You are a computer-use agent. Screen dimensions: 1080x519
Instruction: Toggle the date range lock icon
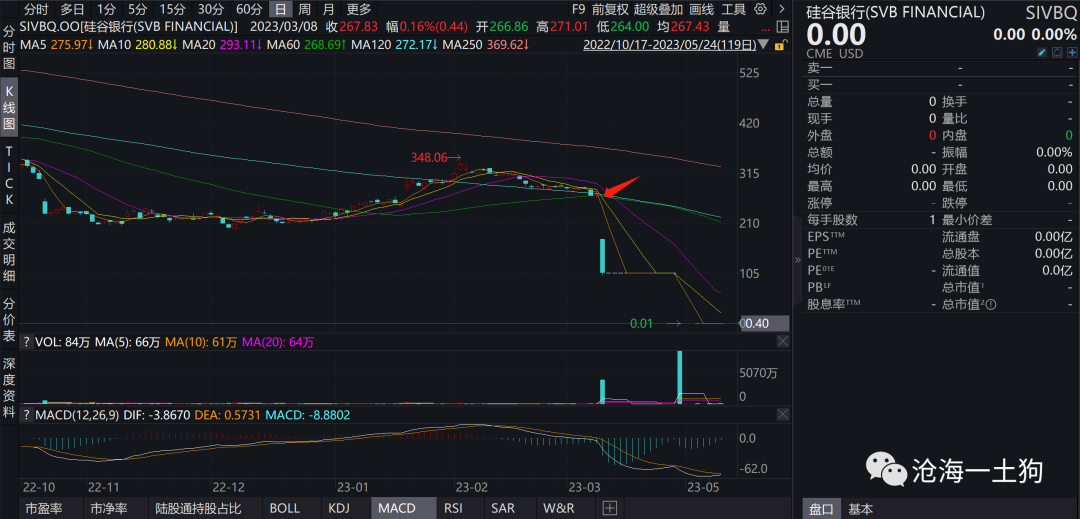(780, 45)
